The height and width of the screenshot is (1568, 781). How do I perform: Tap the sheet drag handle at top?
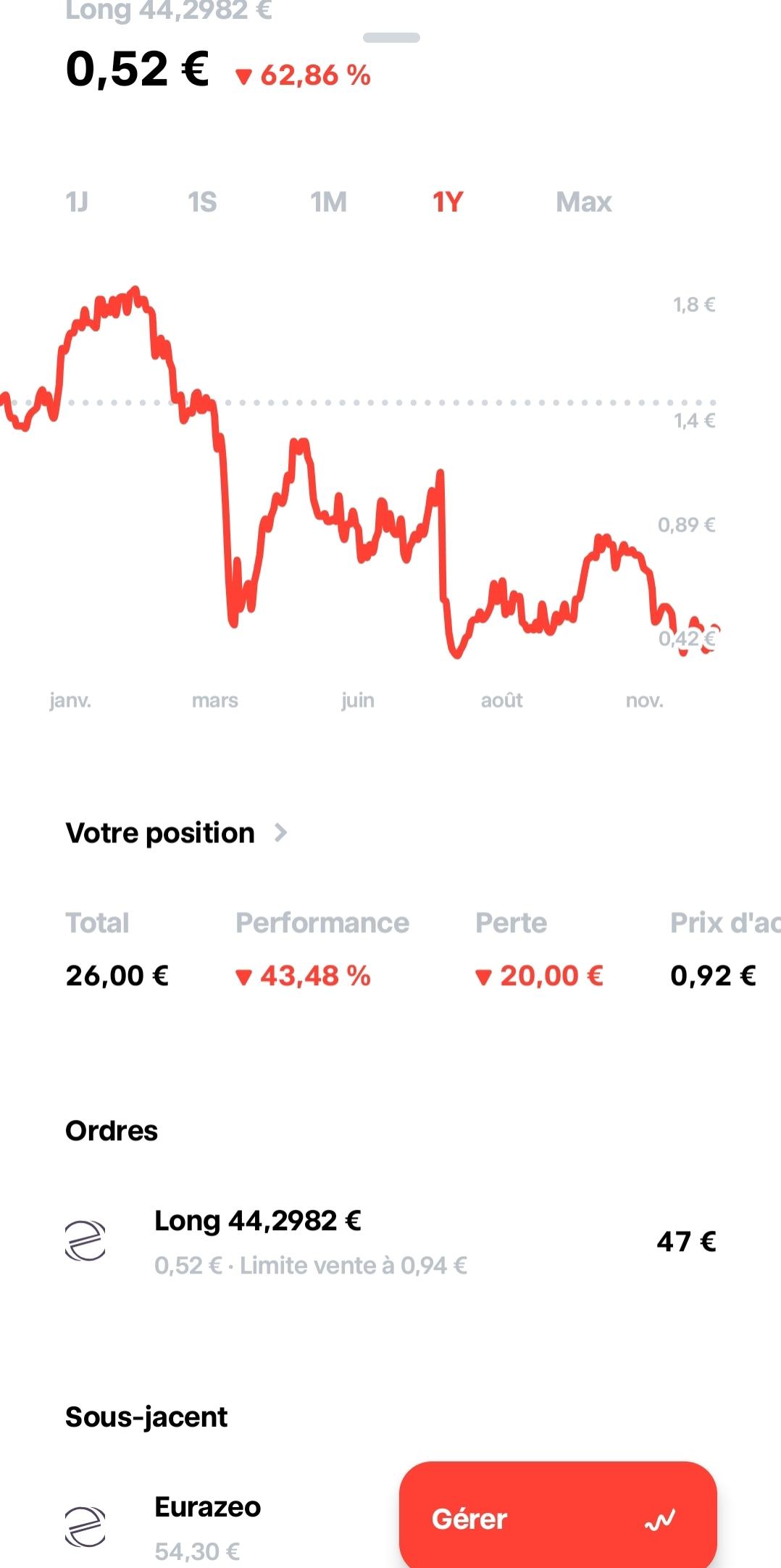(x=391, y=38)
